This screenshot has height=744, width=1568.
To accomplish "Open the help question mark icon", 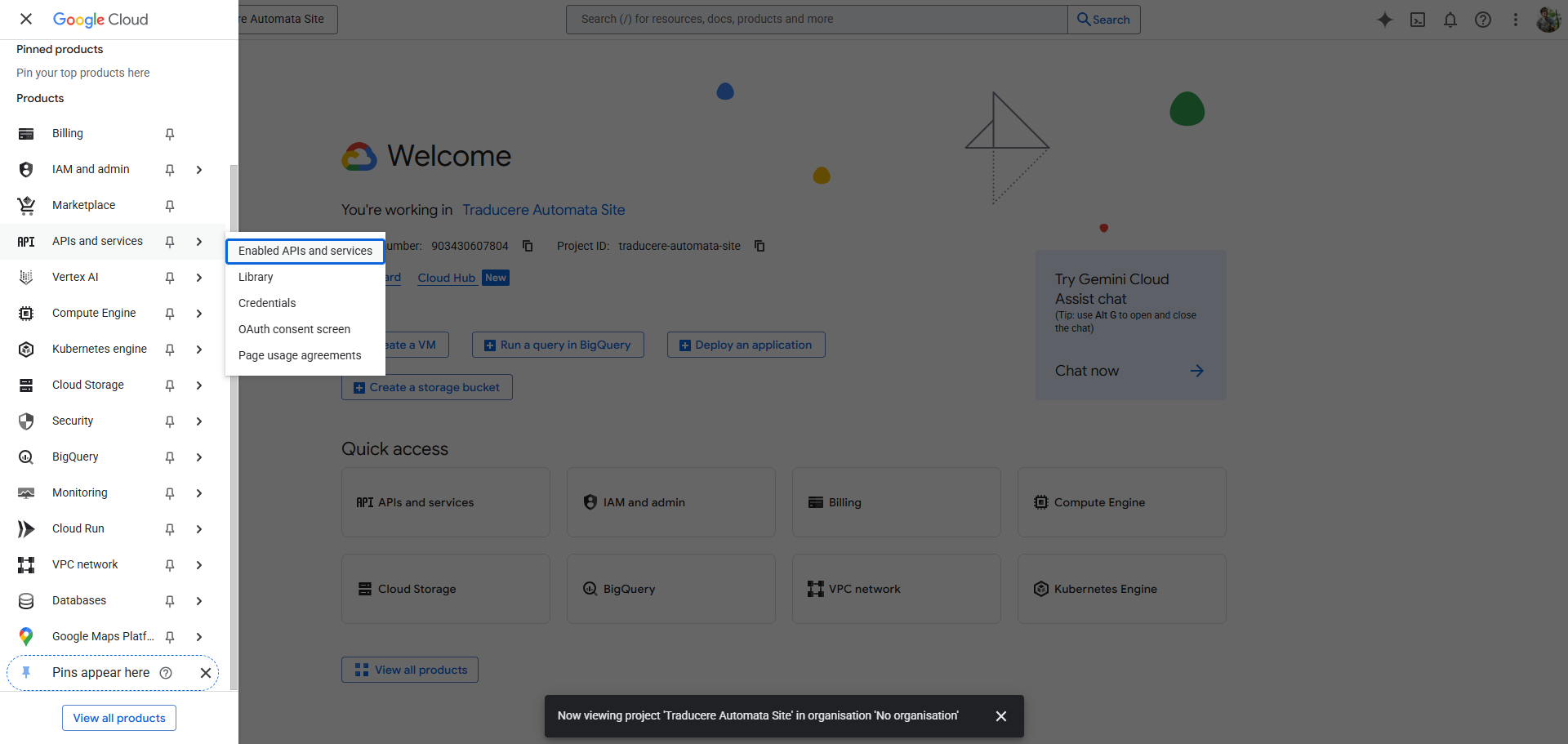I will (1483, 20).
